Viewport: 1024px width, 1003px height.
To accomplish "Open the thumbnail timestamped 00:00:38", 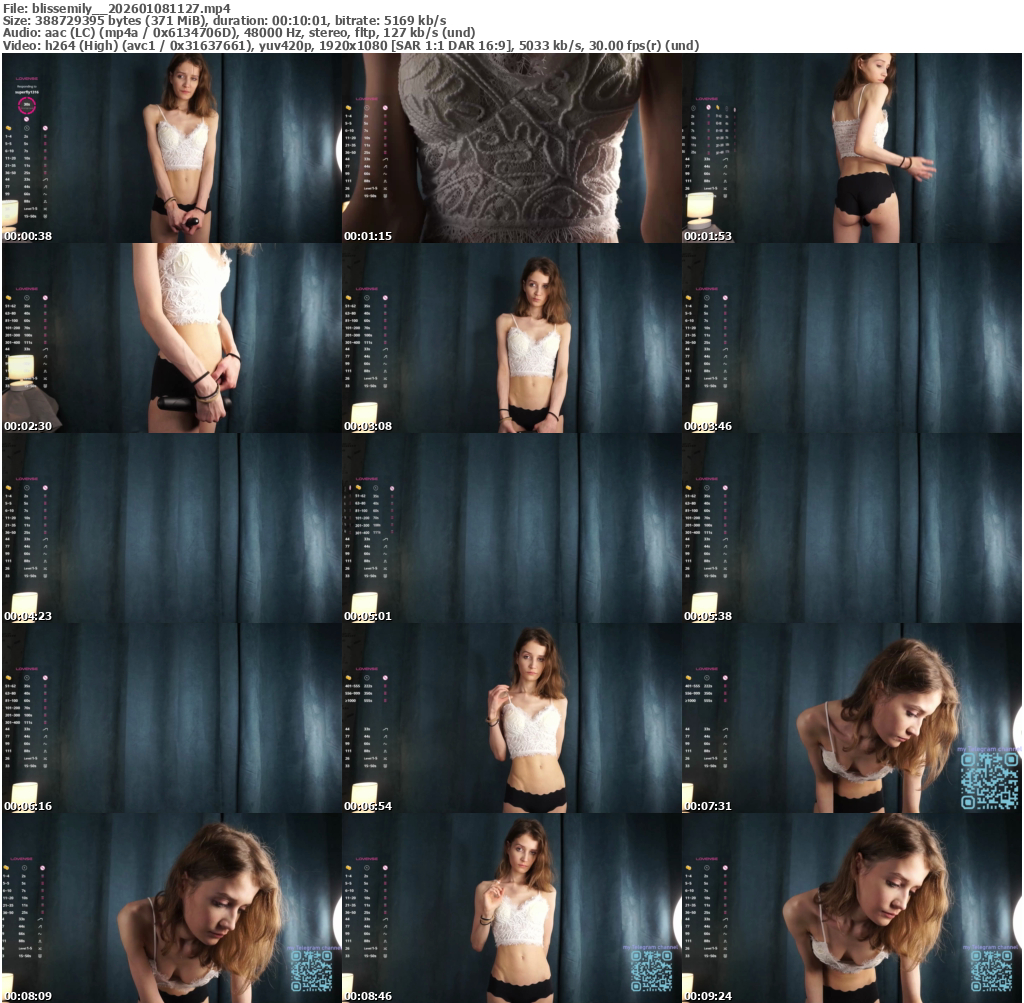I will 171,148.
